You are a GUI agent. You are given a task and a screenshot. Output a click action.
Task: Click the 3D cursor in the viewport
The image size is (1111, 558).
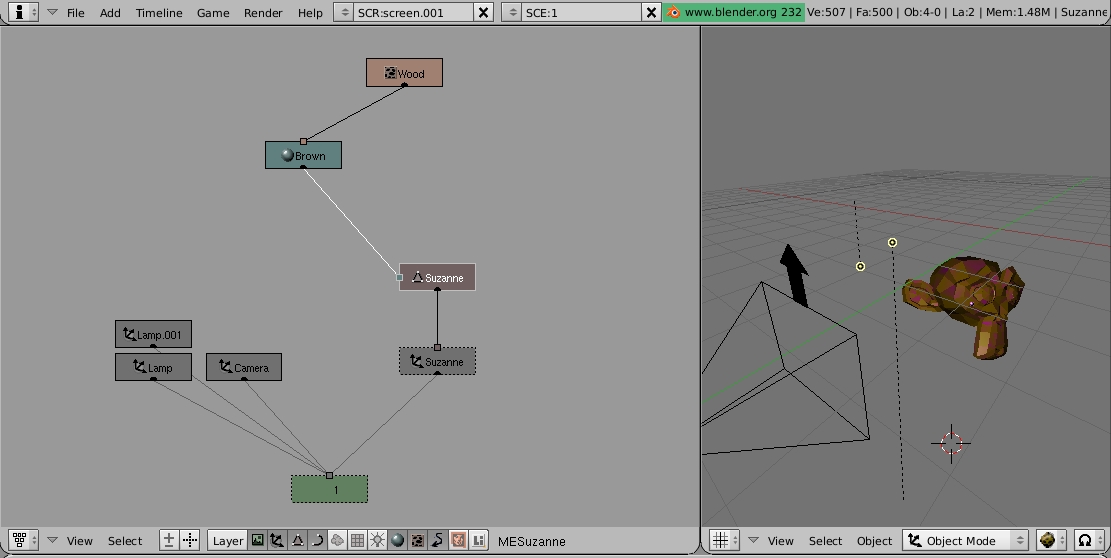(x=951, y=443)
